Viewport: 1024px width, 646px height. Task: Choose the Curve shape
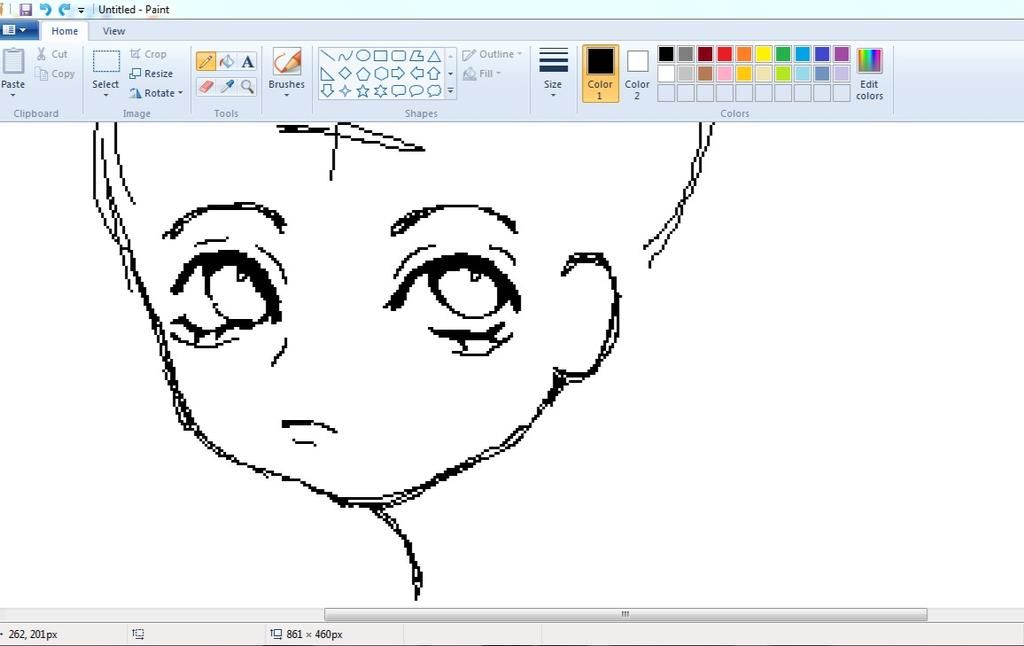pyautogui.click(x=345, y=56)
